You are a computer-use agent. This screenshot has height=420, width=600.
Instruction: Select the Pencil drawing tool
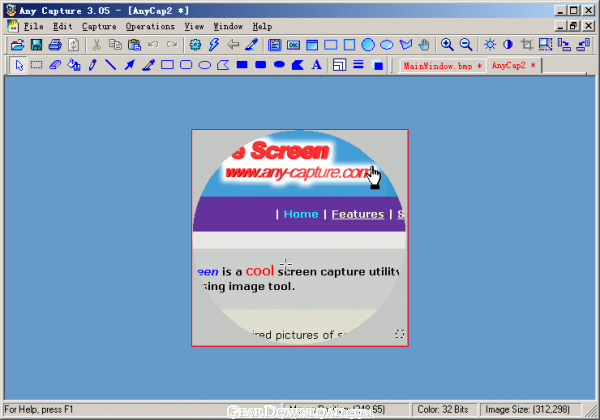pos(92,65)
